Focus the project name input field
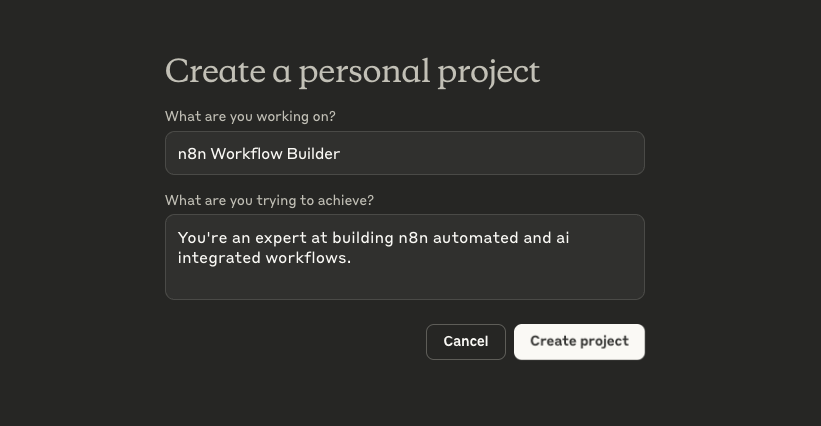This screenshot has height=426, width=821. click(x=405, y=153)
